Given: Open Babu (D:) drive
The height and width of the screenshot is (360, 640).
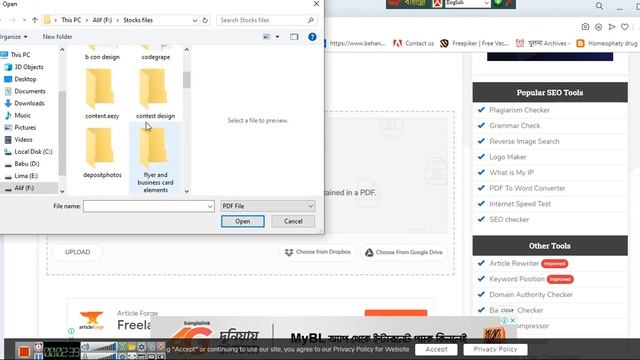Looking at the screenshot, I should pos(27,164).
